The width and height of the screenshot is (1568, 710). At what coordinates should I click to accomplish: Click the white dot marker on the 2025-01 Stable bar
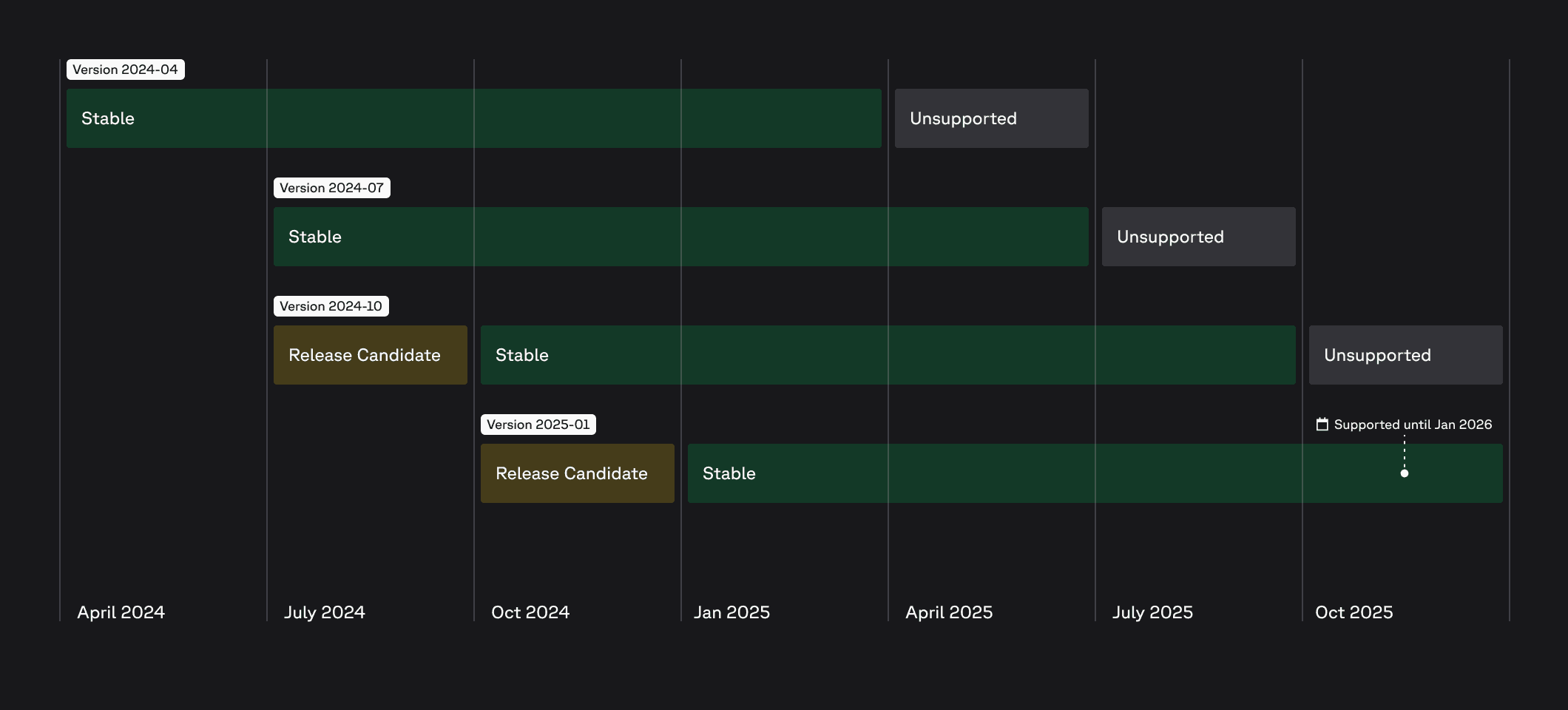(x=1405, y=473)
